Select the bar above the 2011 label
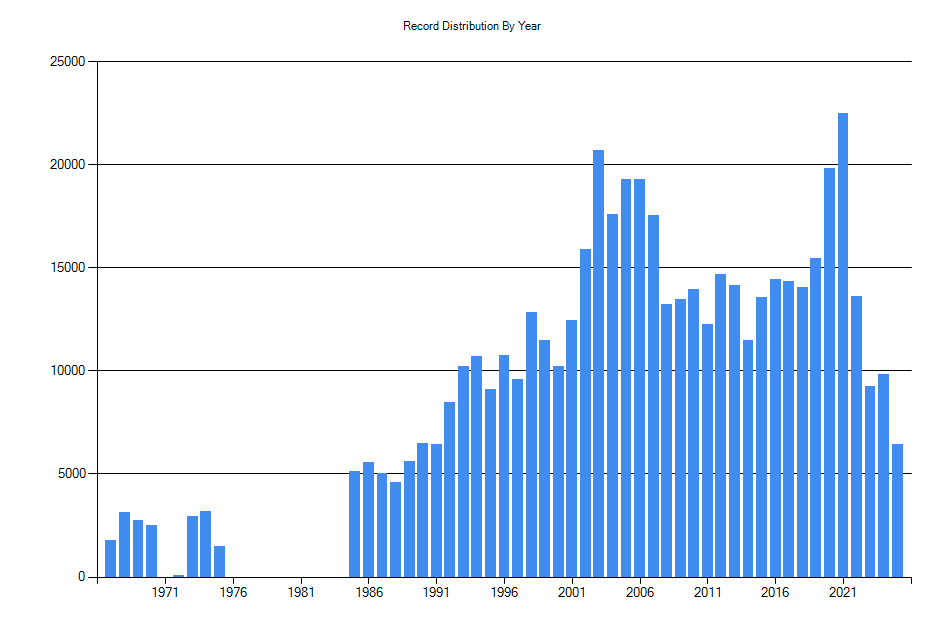 click(707, 450)
